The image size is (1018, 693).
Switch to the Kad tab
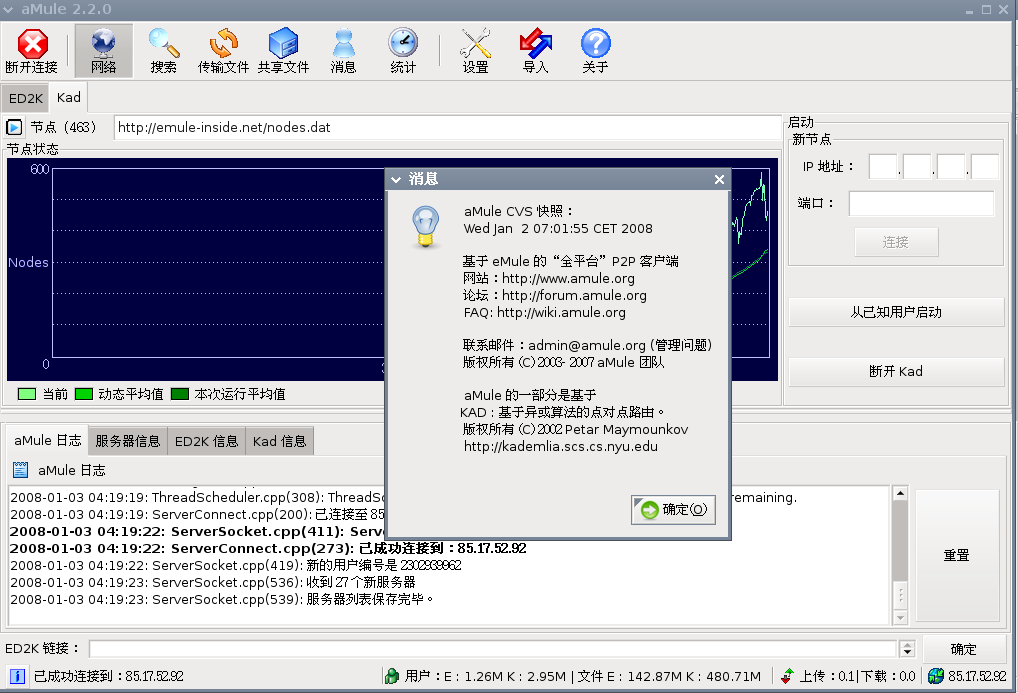point(68,97)
